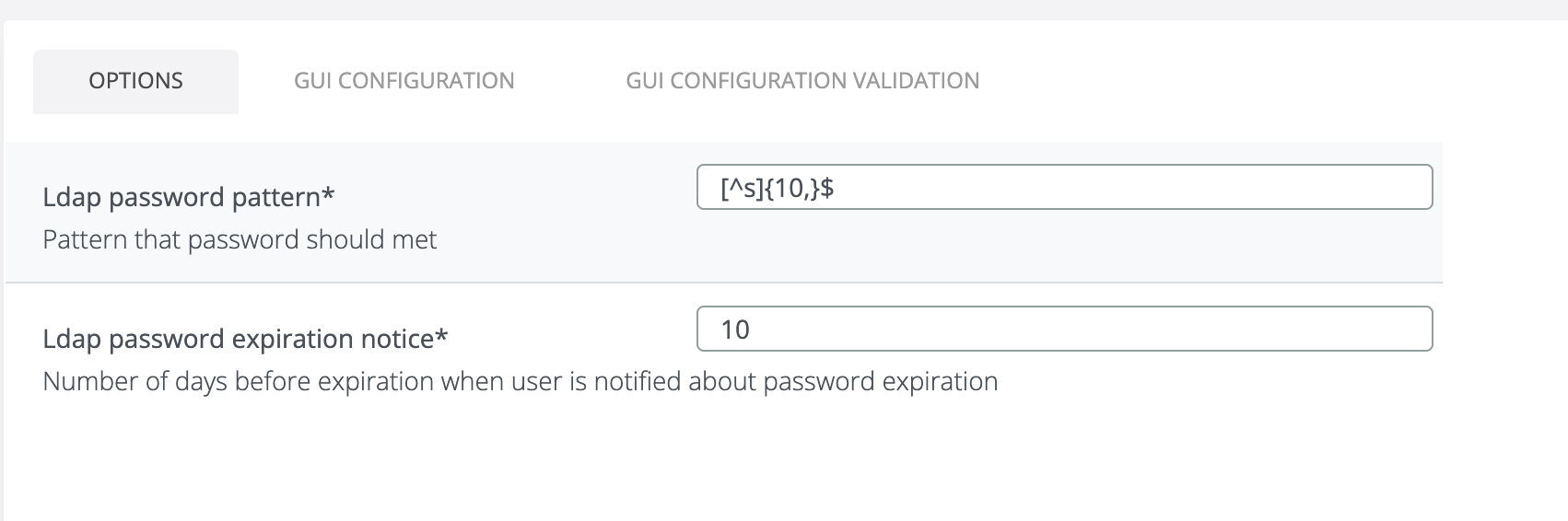Click the word "should" in the pattern description
The width and height of the screenshot is (1568, 521).
[x=342, y=239]
